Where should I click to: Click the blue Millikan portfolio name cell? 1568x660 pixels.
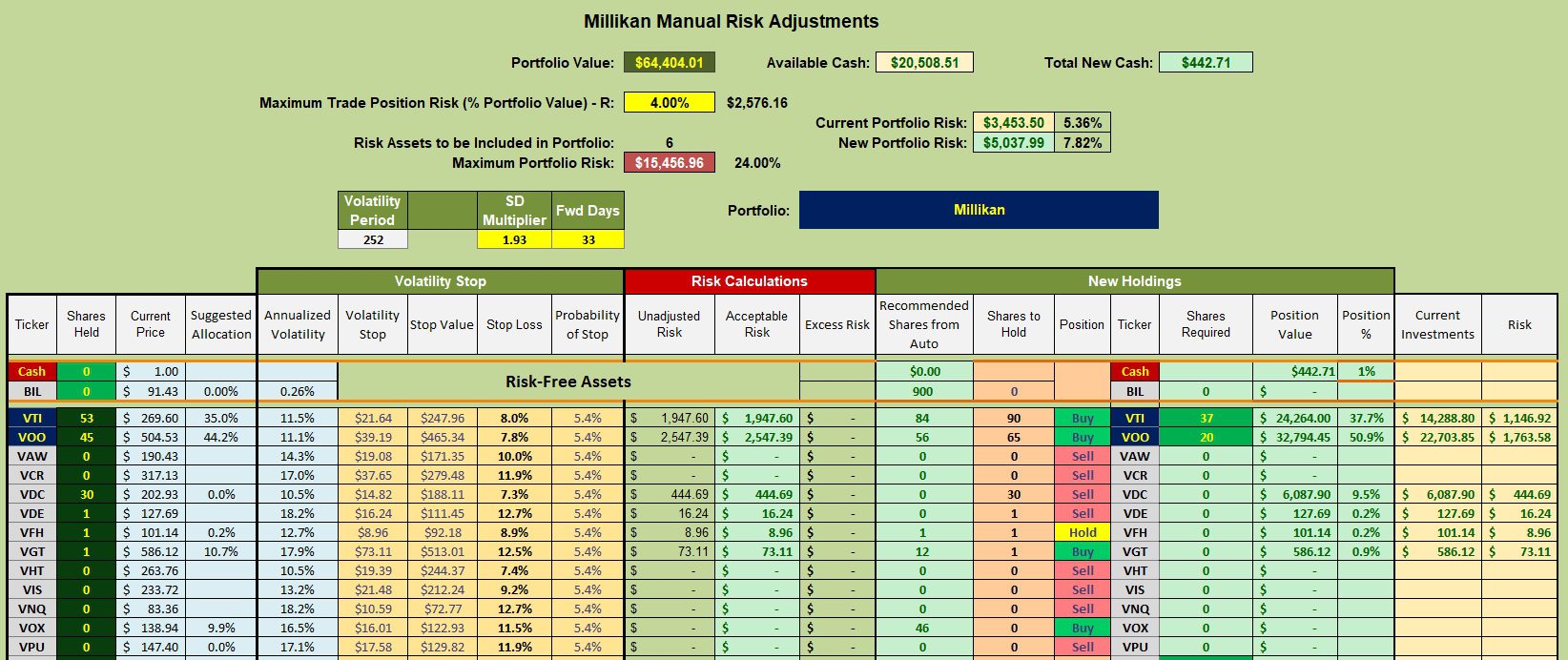pos(979,210)
